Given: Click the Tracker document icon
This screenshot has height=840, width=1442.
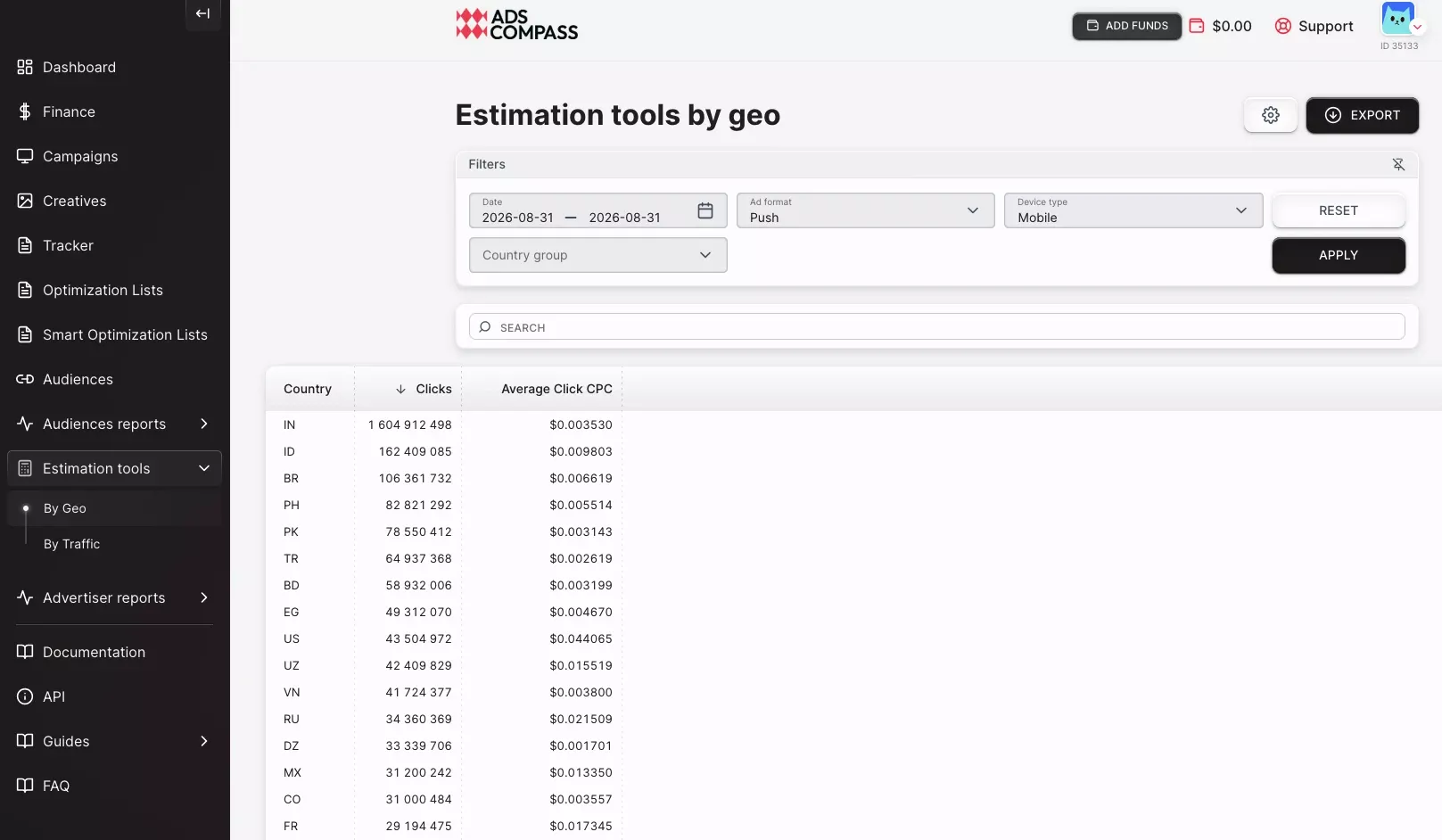Looking at the screenshot, I should tap(25, 245).
